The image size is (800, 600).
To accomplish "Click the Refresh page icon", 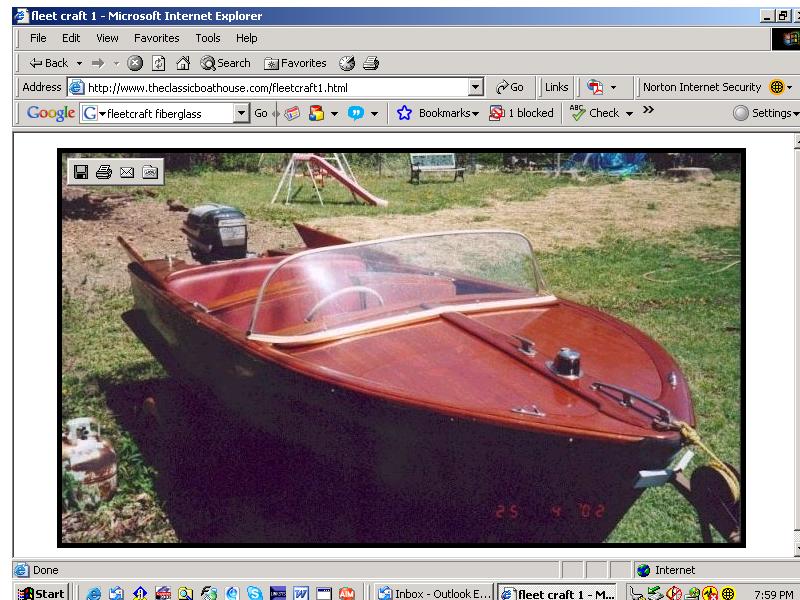I will (159, 63).
